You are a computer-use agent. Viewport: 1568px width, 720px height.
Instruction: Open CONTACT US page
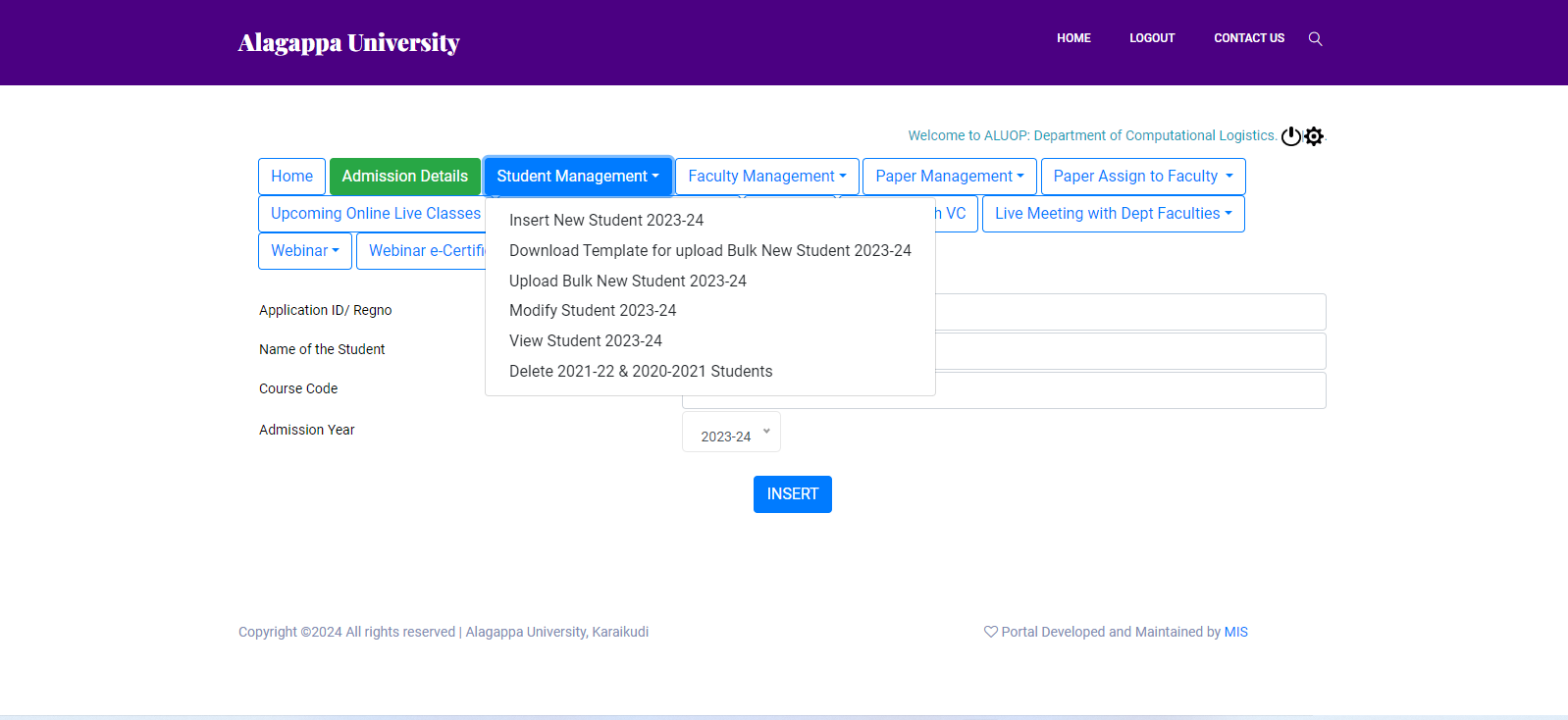click(x=1249, y=38)
